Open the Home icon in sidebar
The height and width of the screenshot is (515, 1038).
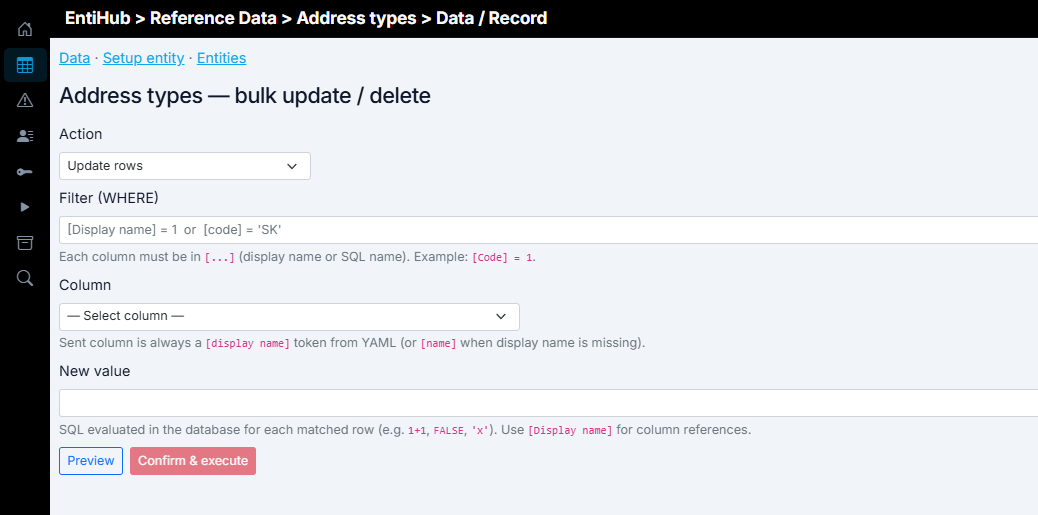coord(24,29)
